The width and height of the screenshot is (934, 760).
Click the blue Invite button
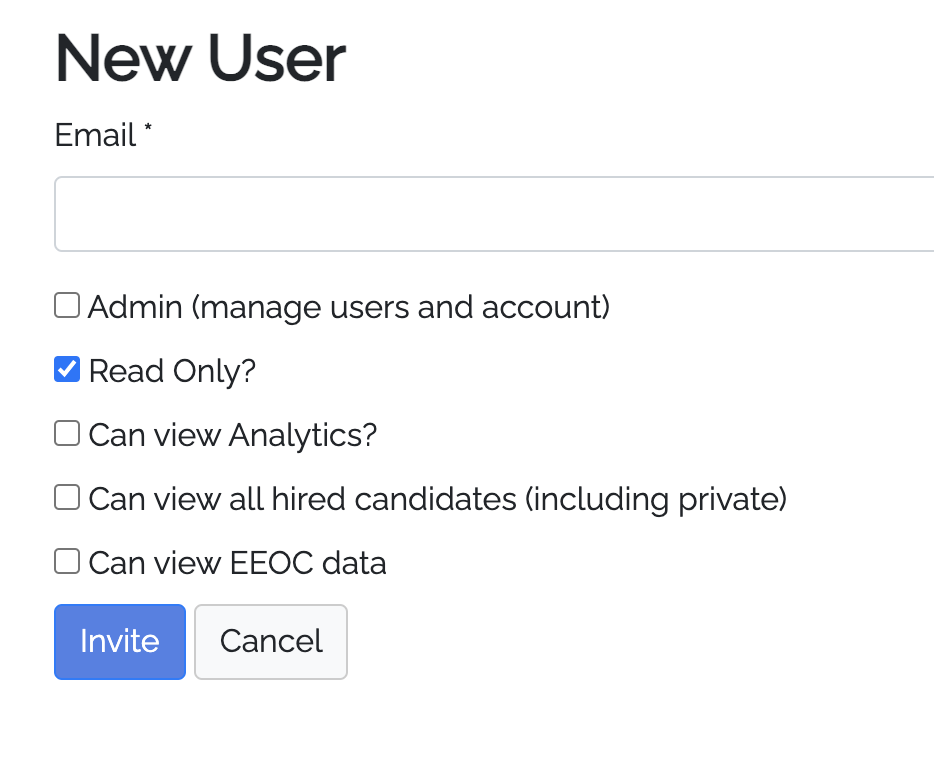click(120, 641)
